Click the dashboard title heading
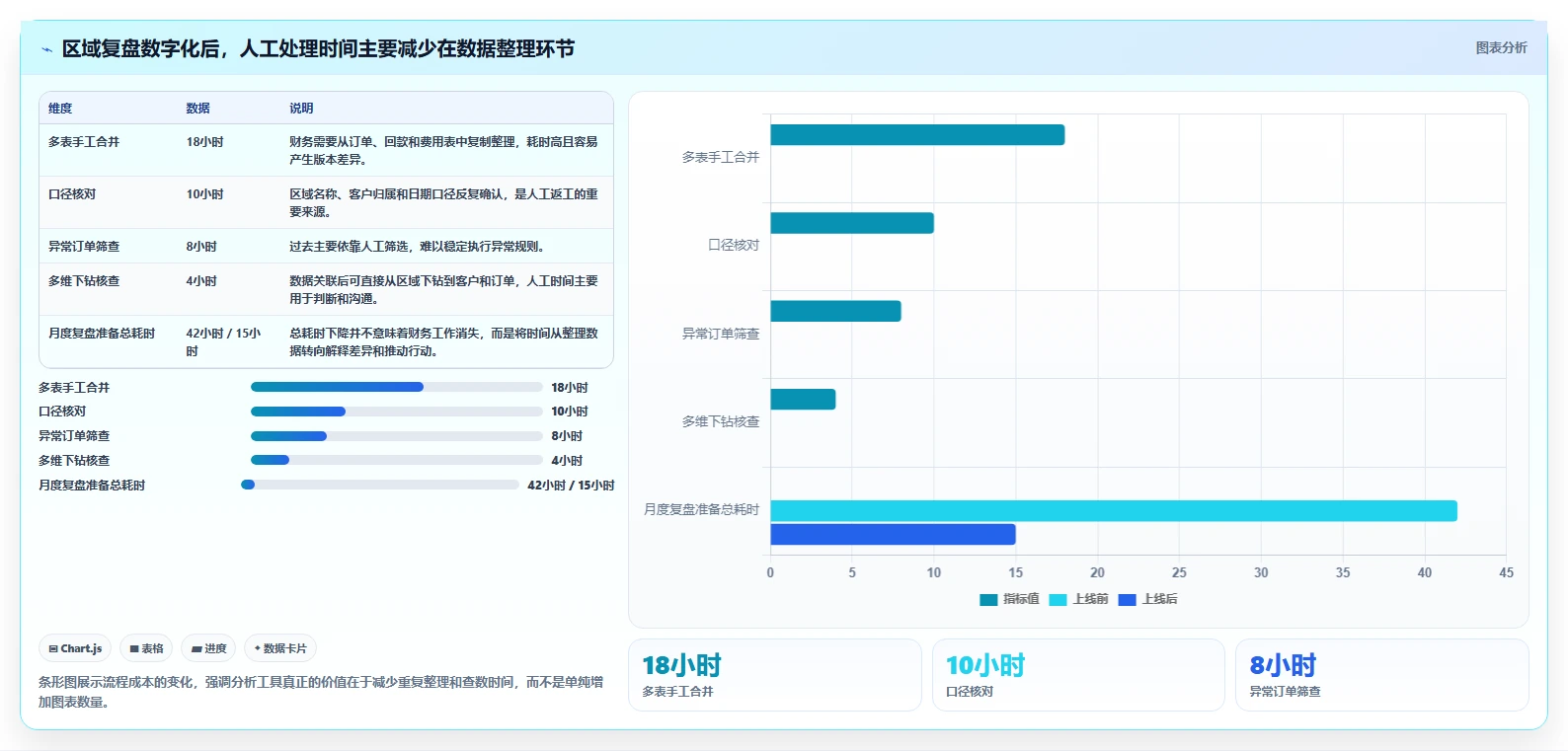 click(318, 48)
